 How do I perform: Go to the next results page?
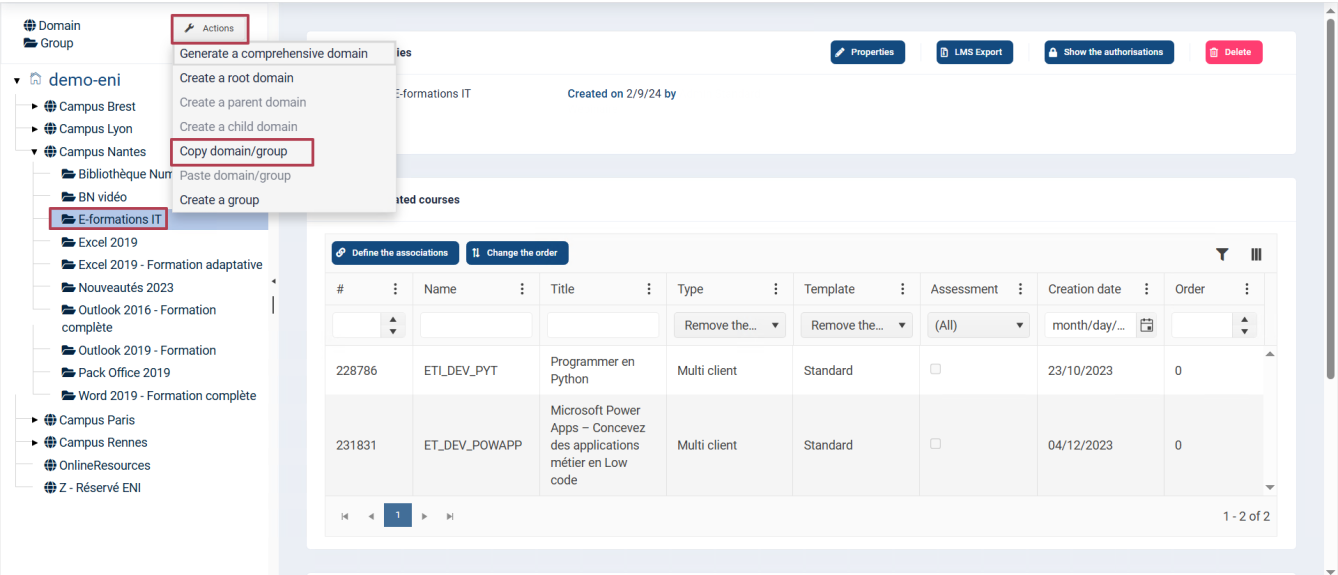point(424,516)
